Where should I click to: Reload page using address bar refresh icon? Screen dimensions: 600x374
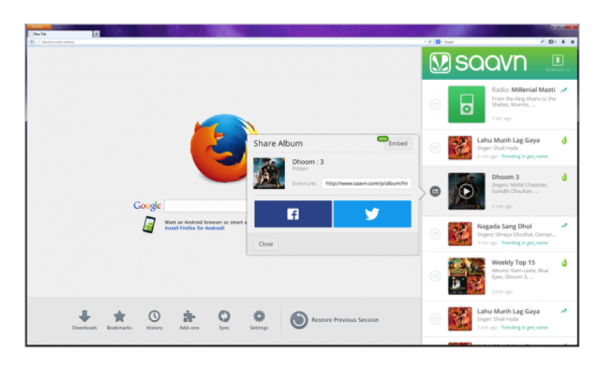[430, 42]
